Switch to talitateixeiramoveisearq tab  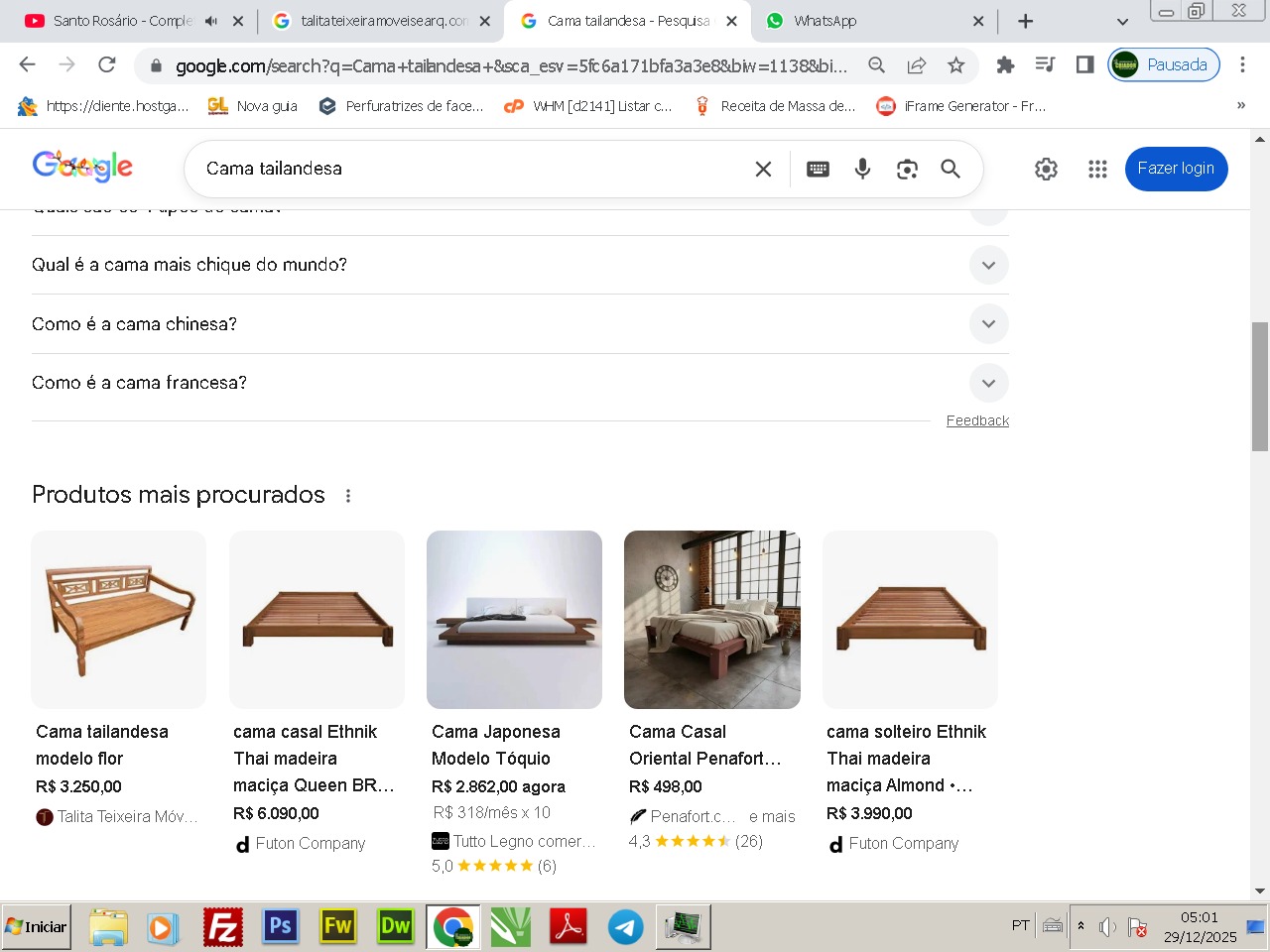[x=382, y=21]
